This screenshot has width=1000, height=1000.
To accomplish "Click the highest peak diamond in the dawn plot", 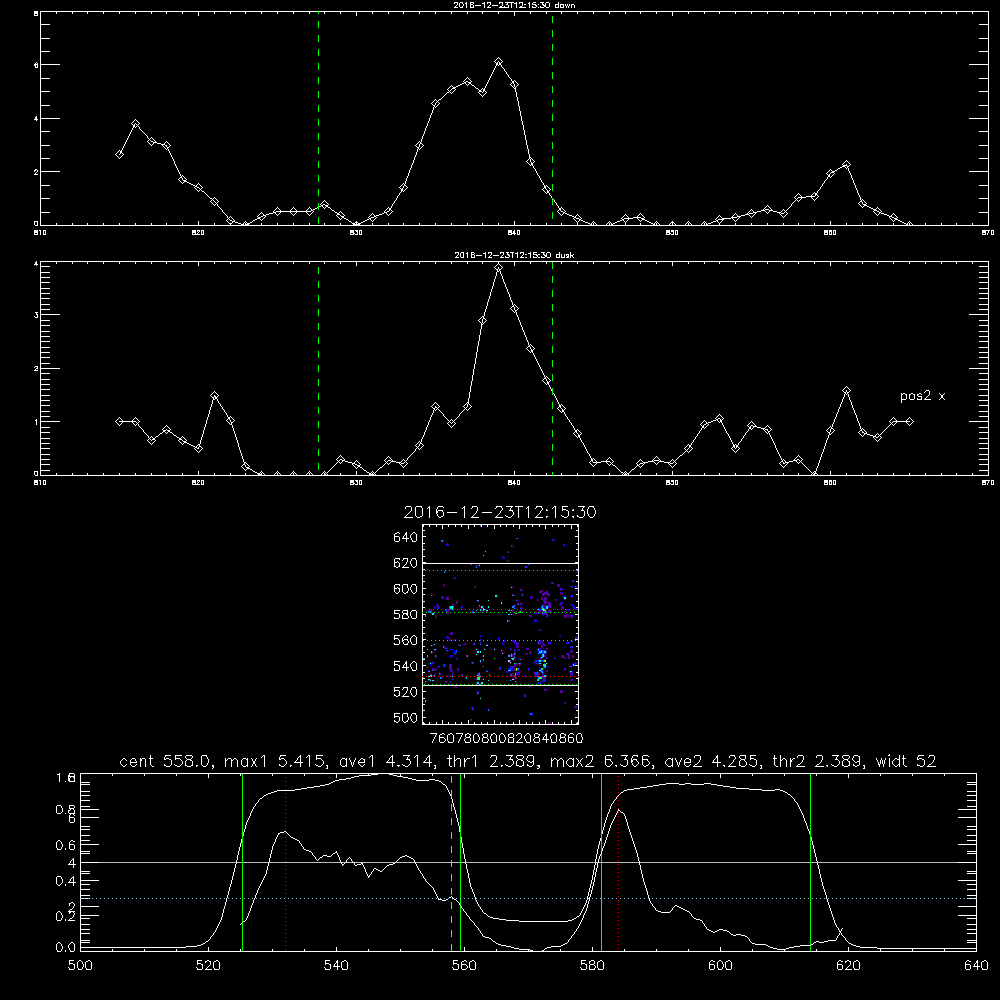I will click(499, 62).
